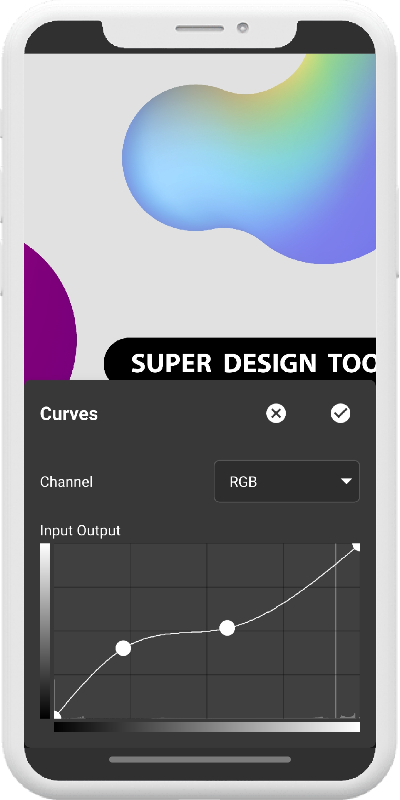Click the vertical histogram marker line in graph
400x800 pixels.
pyautogui.click(x=336, y=631)
